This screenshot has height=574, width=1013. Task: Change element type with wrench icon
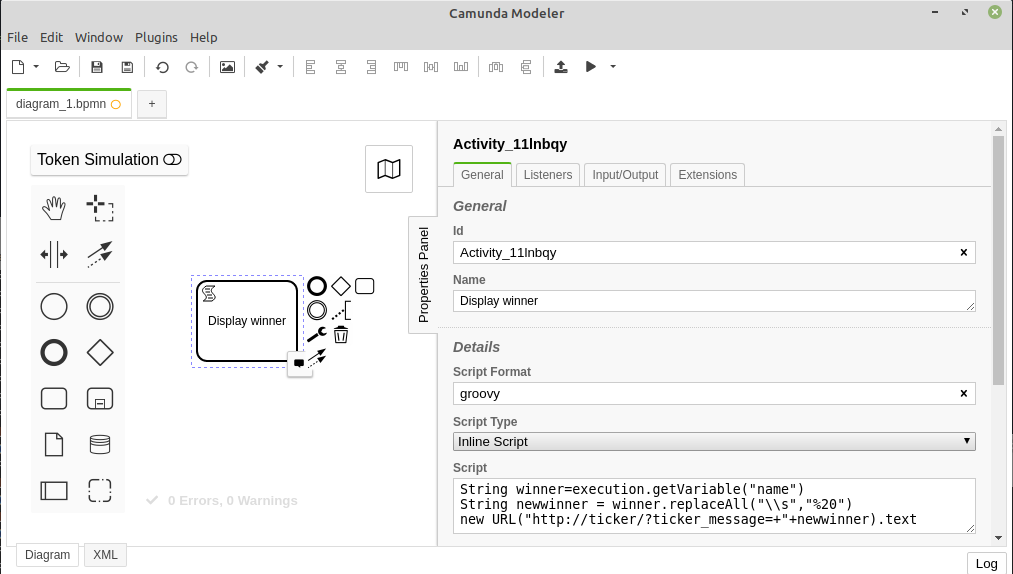point(317,334)
